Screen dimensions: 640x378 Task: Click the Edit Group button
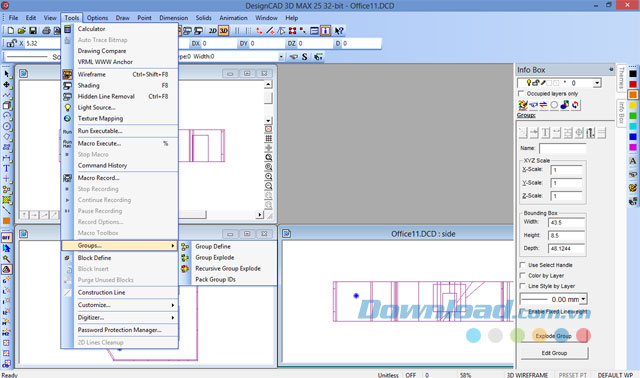coord(554,353)
